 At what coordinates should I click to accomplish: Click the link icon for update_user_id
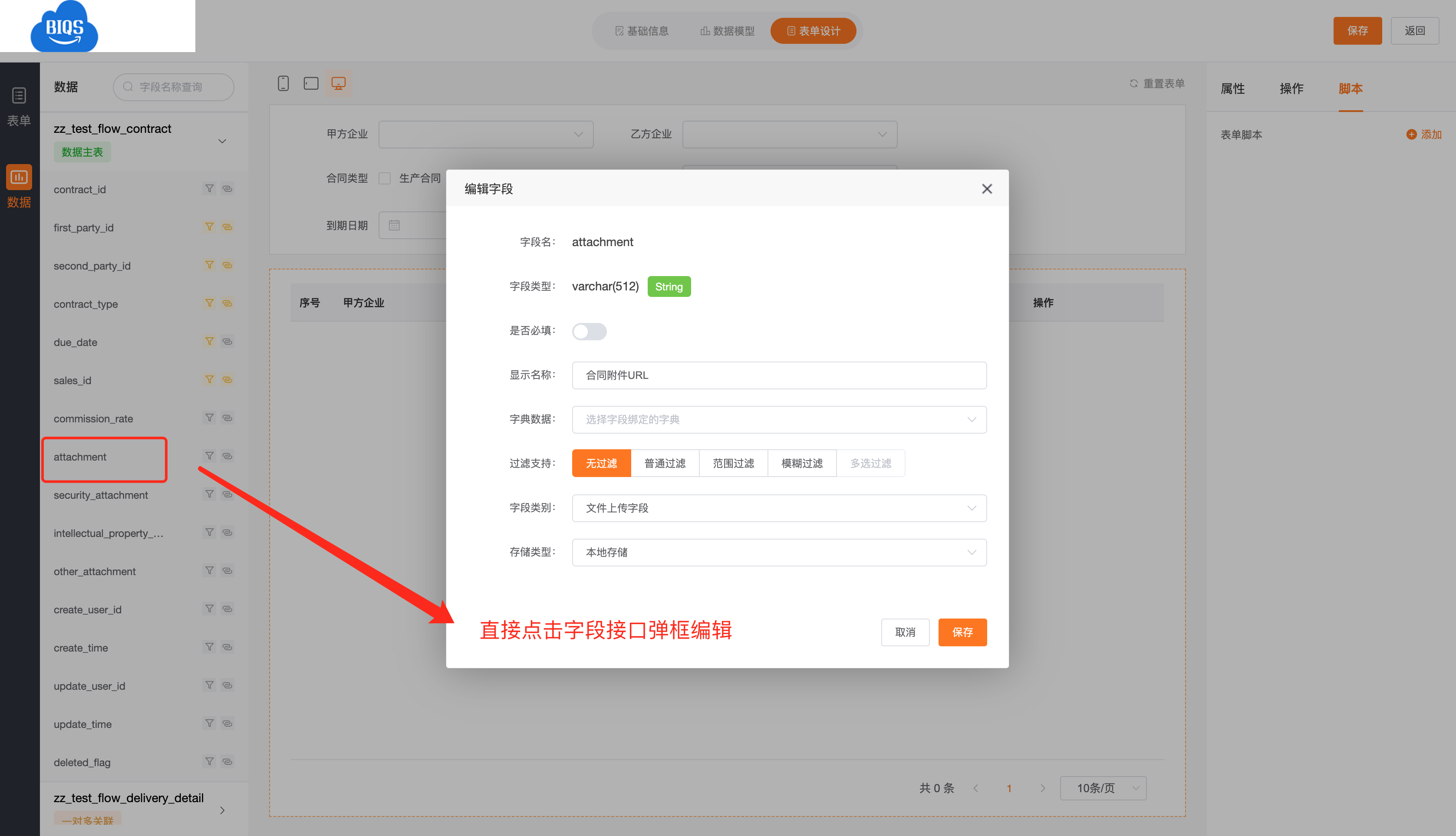click(227, 685)
